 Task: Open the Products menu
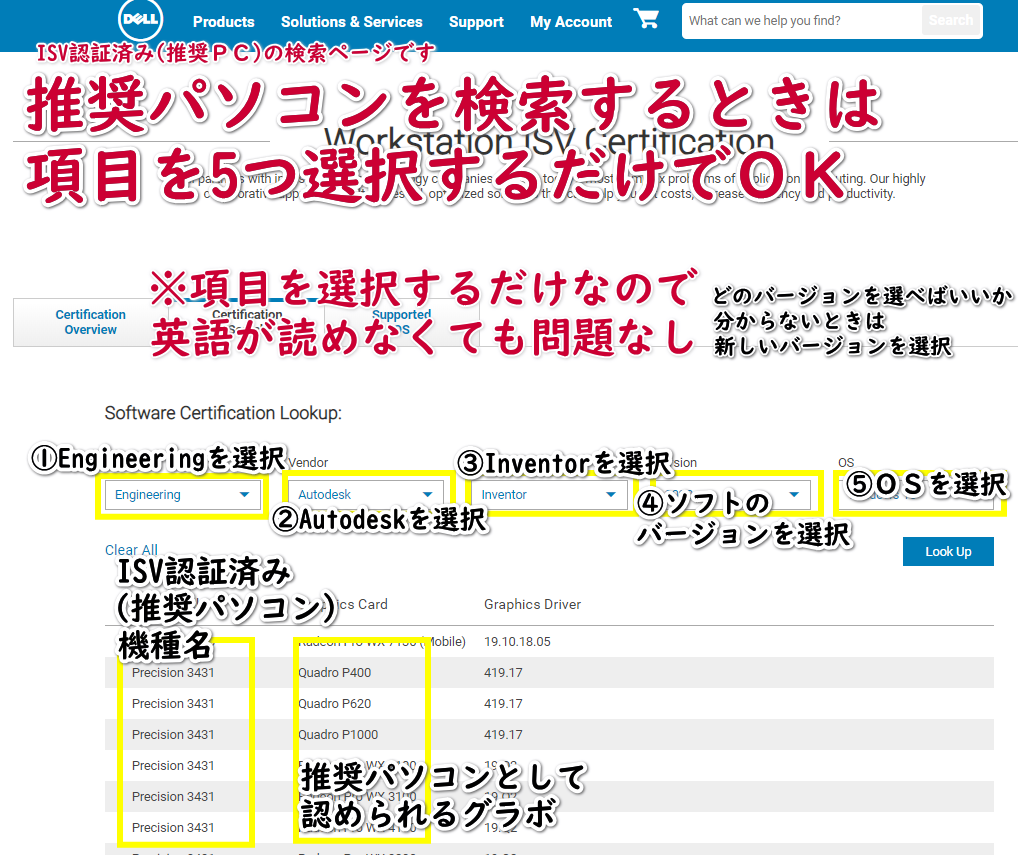[x=223, y=21]
